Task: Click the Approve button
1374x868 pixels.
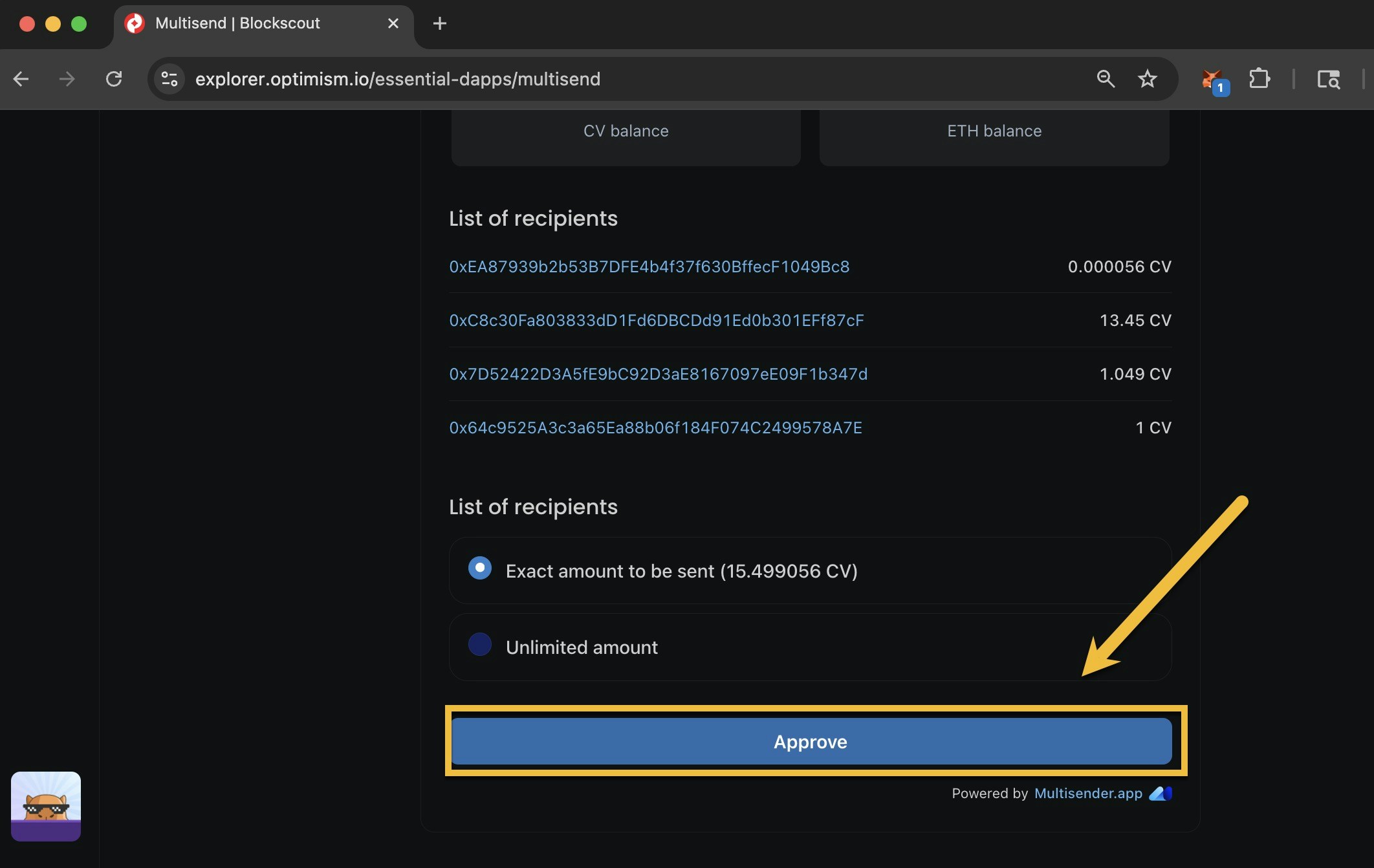Action: pyautogui.click(x=810, y=741)
